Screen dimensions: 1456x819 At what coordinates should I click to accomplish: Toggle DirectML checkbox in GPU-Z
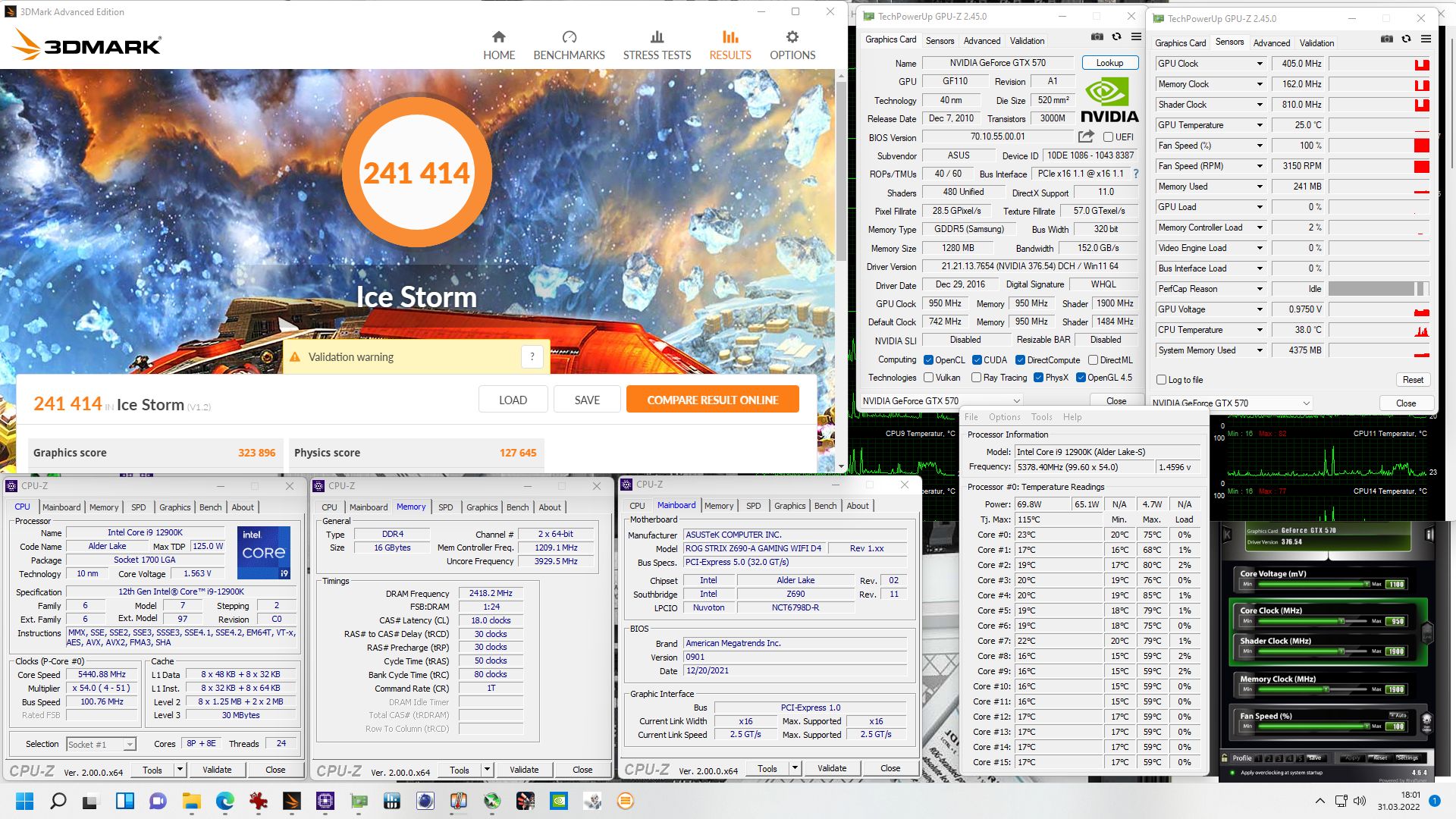(x=1094, y=360)
